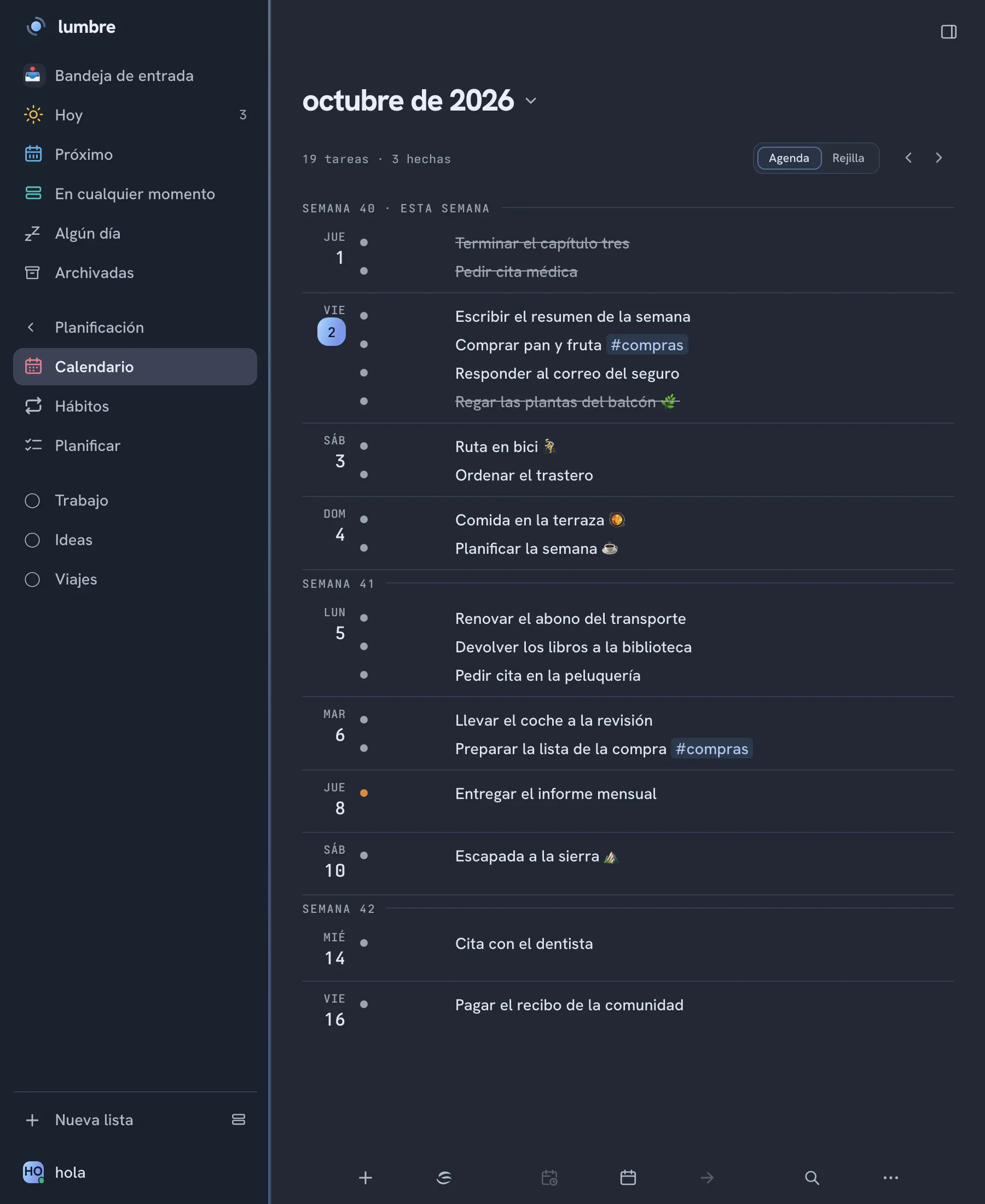Screen dimensions: 985x1204
Task: Open Planificar section
Action: click(x=135, y=445)
